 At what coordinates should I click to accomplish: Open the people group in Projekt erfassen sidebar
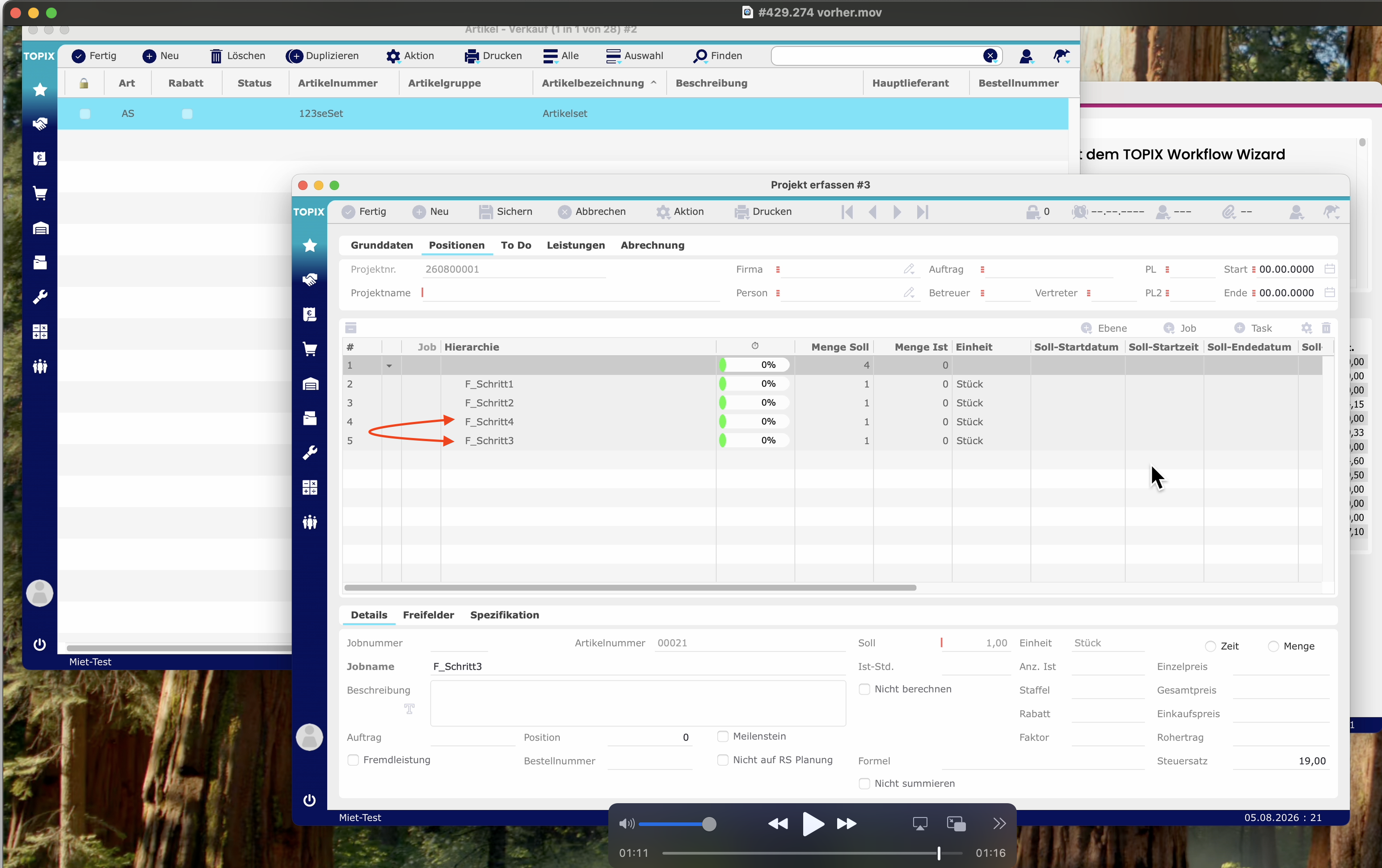point(309,522)
